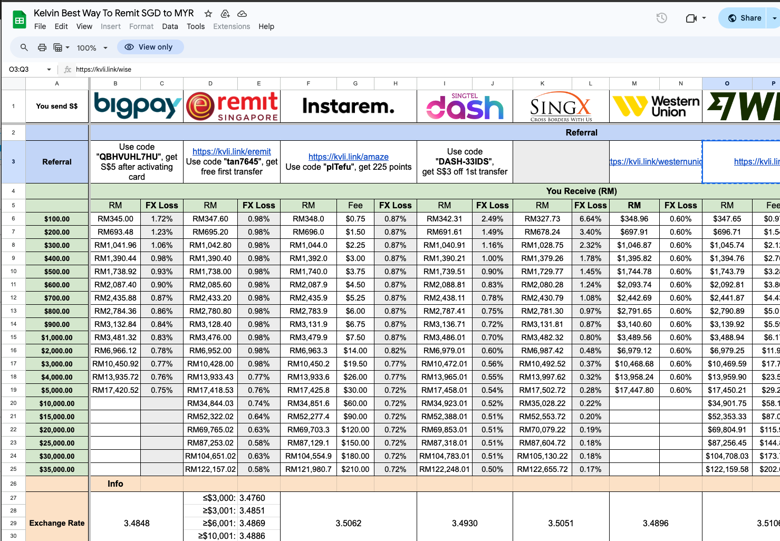Open version history clock icon
The height and width of the screenshot is (541, 780).
(661, 18)
